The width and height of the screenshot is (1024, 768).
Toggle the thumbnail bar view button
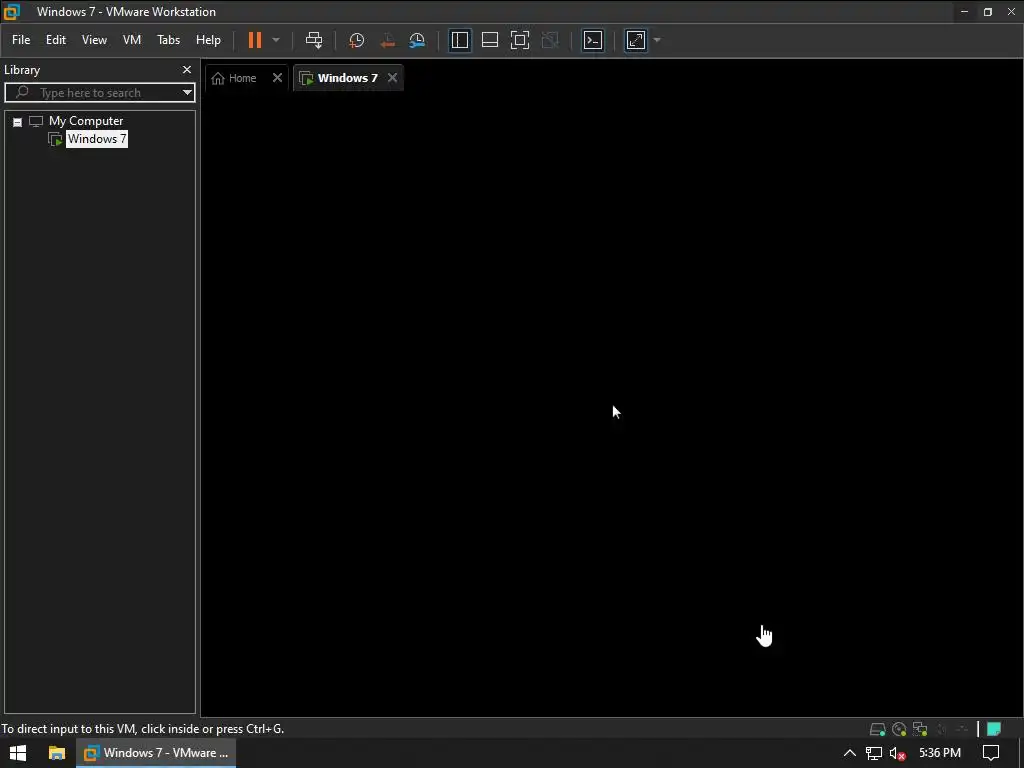coord(490,40)
